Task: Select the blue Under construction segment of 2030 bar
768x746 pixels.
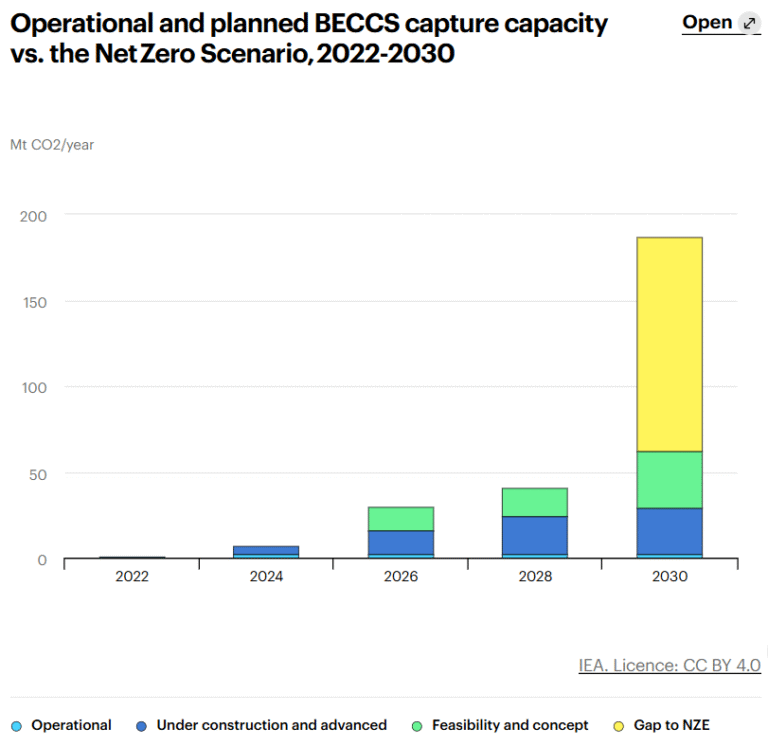Action: (670, 531)
